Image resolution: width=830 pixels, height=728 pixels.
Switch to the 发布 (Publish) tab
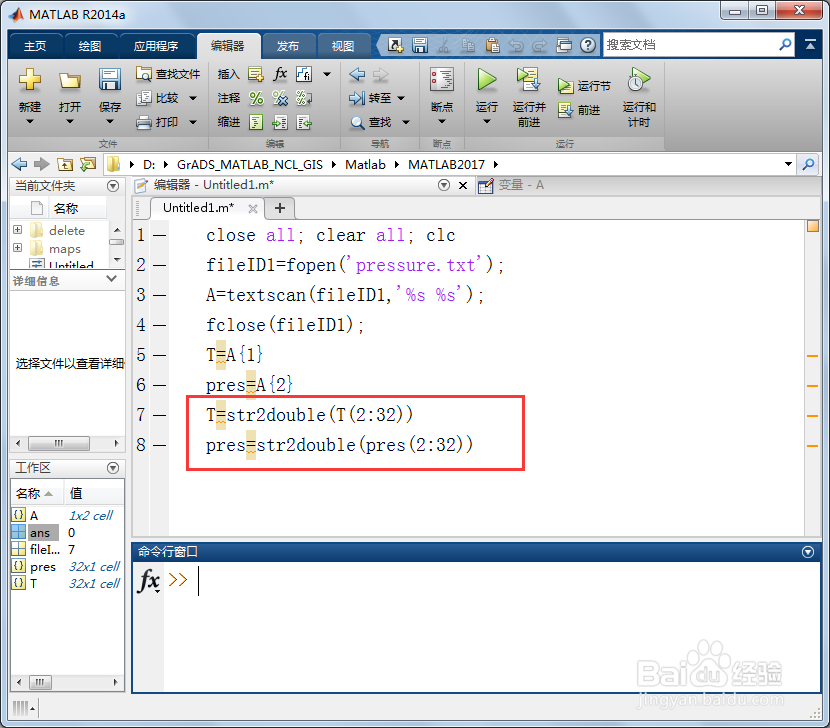[288, 46]
